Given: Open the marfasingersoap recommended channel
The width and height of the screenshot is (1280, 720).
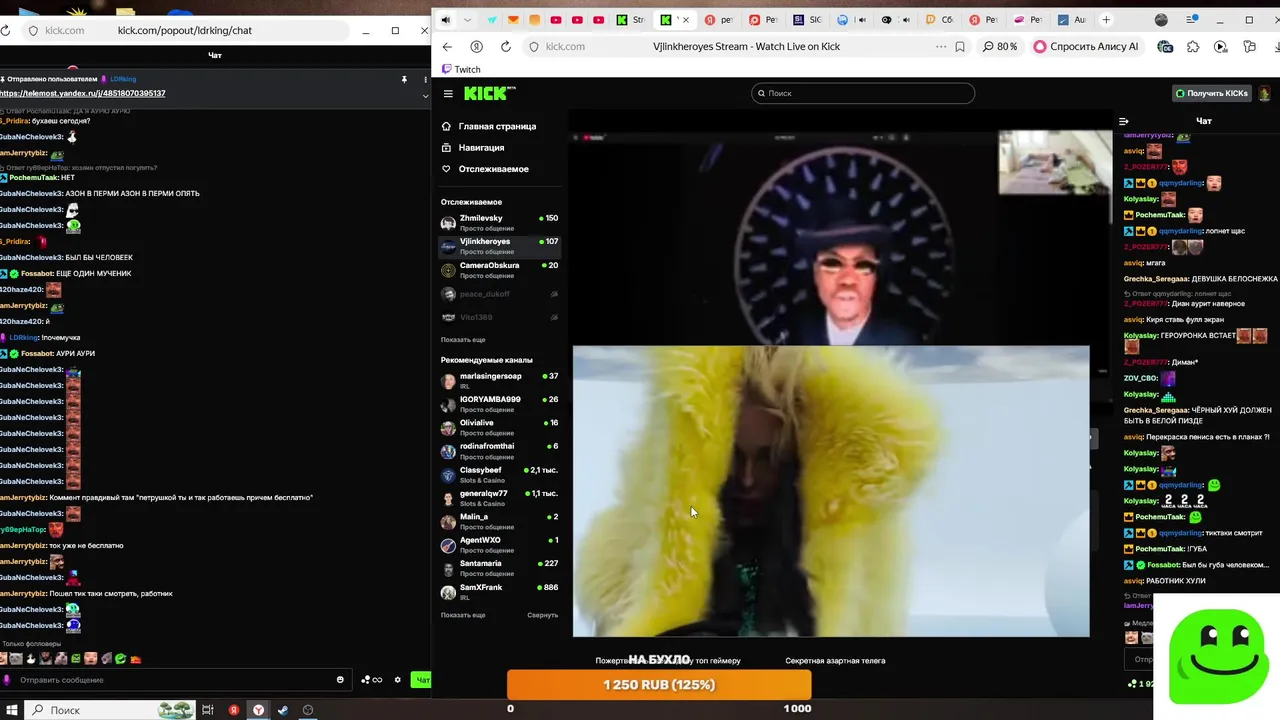Looking at the screenshot, I should click(x=500, y=381).
